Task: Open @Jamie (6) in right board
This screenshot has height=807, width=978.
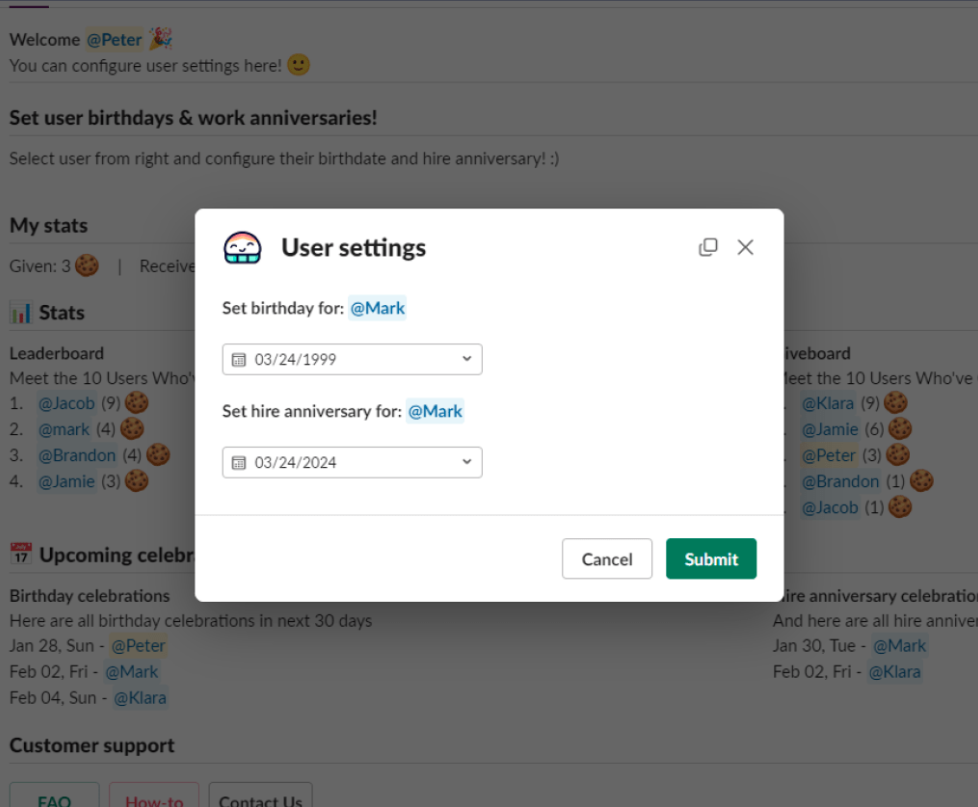Action: pyautogui.click(x=830, y=430)
